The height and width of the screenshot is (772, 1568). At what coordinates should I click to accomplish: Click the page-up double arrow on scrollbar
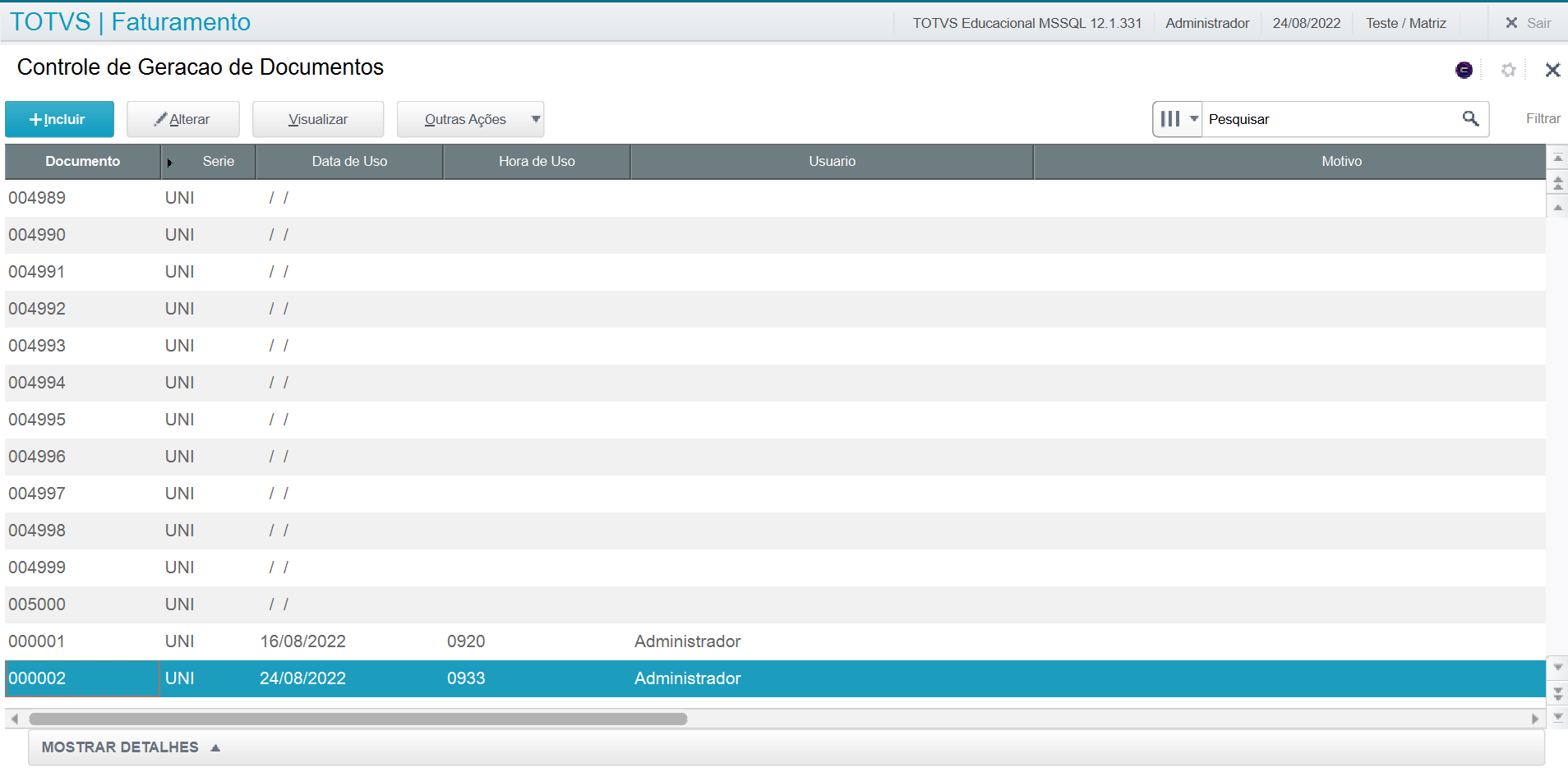[1557, 182]
